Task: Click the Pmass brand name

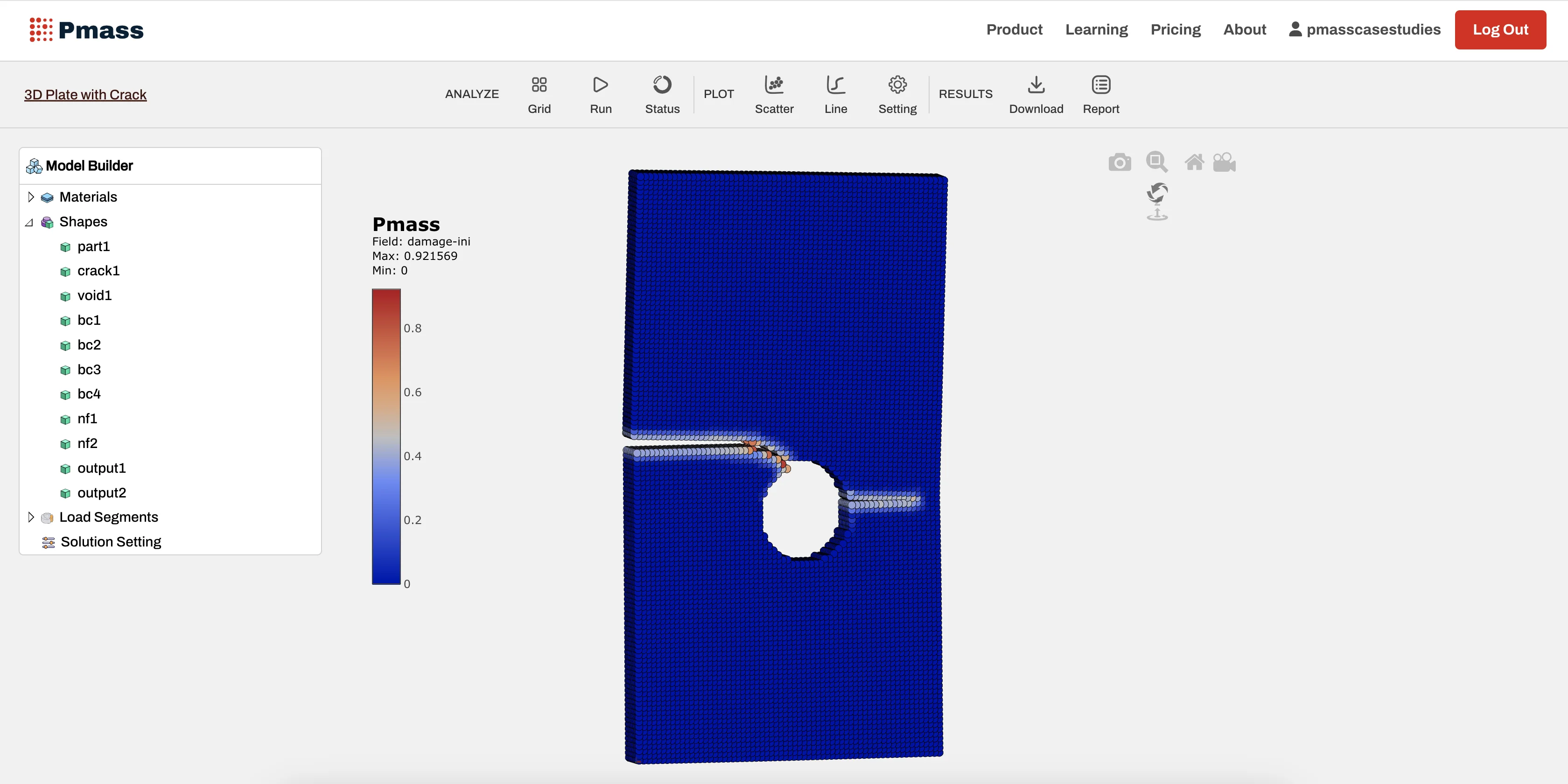Action: pos(101,30)
